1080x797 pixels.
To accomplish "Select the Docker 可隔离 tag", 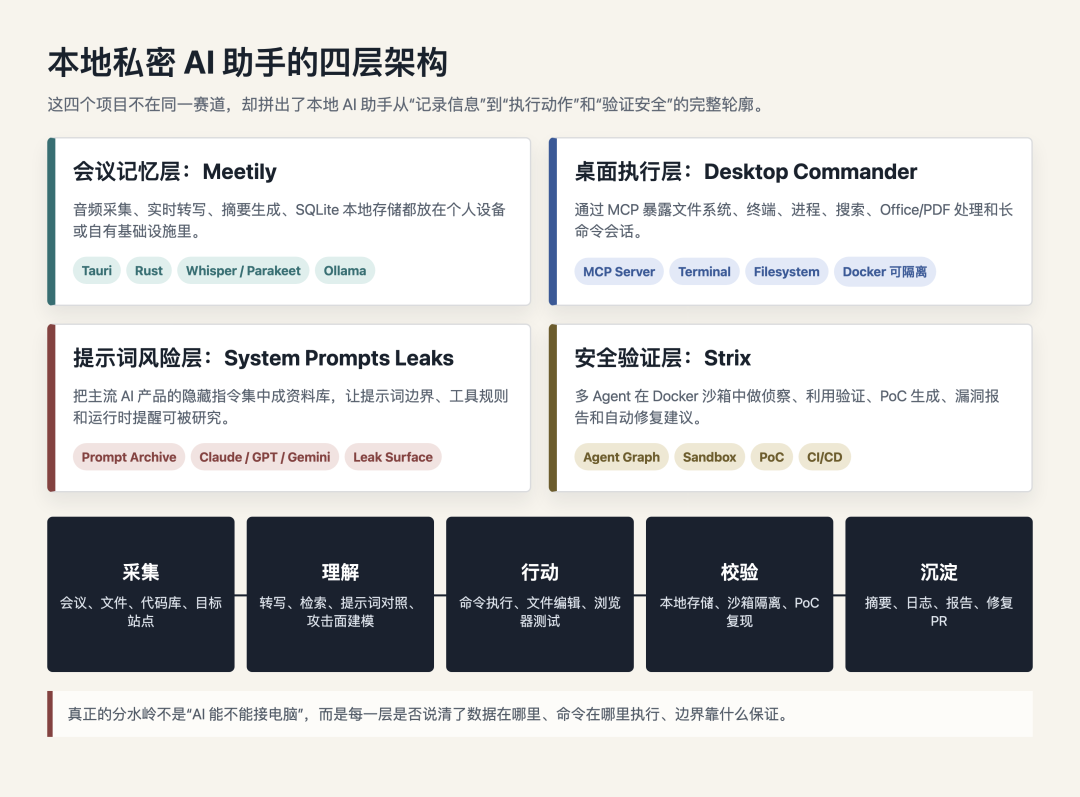I will coord(885,271).
